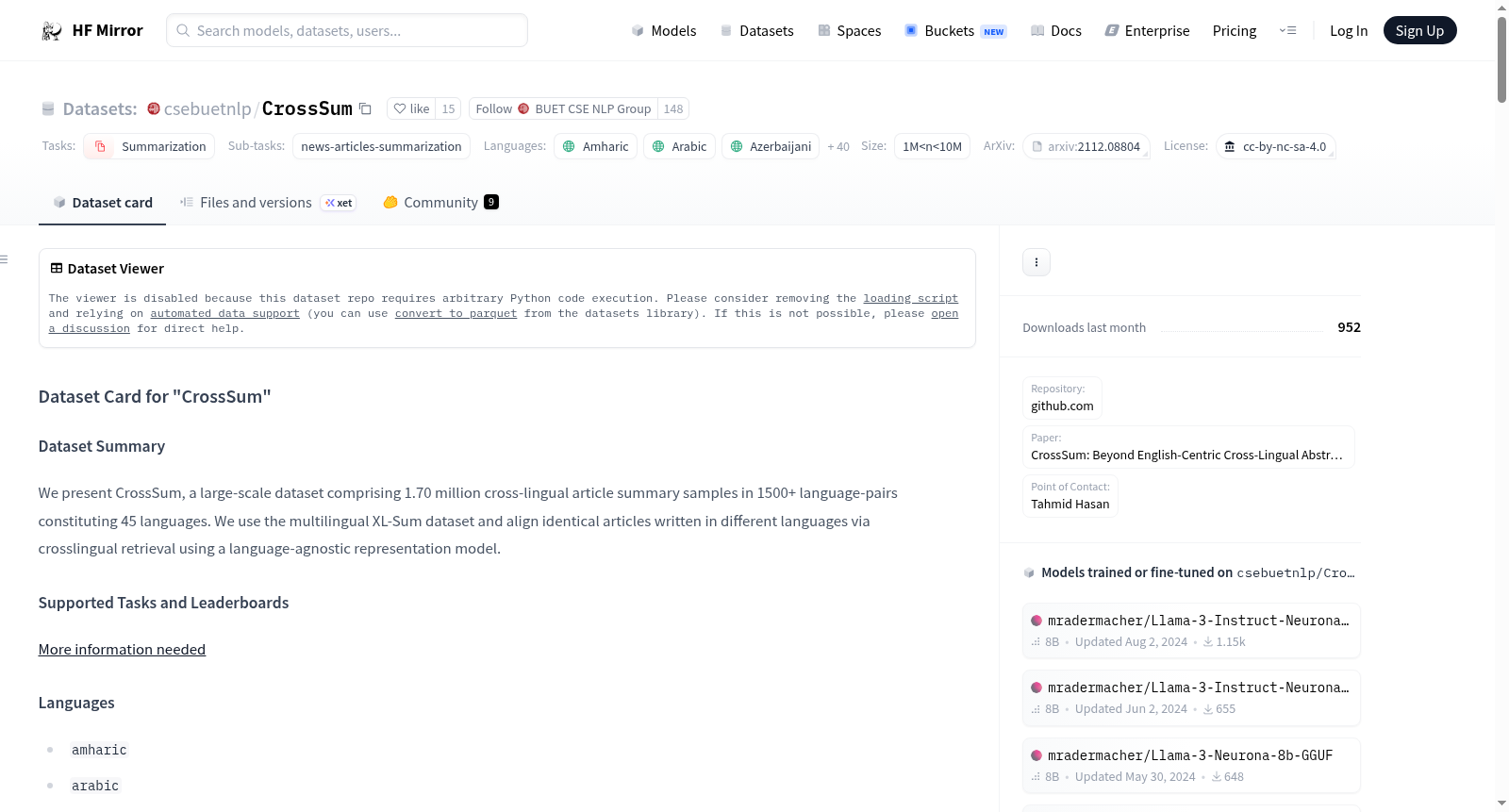Open the Docs navigation item
The width and height of the screenshot is (1509, 812).
pyautogui.click(x=1056, y=31)
